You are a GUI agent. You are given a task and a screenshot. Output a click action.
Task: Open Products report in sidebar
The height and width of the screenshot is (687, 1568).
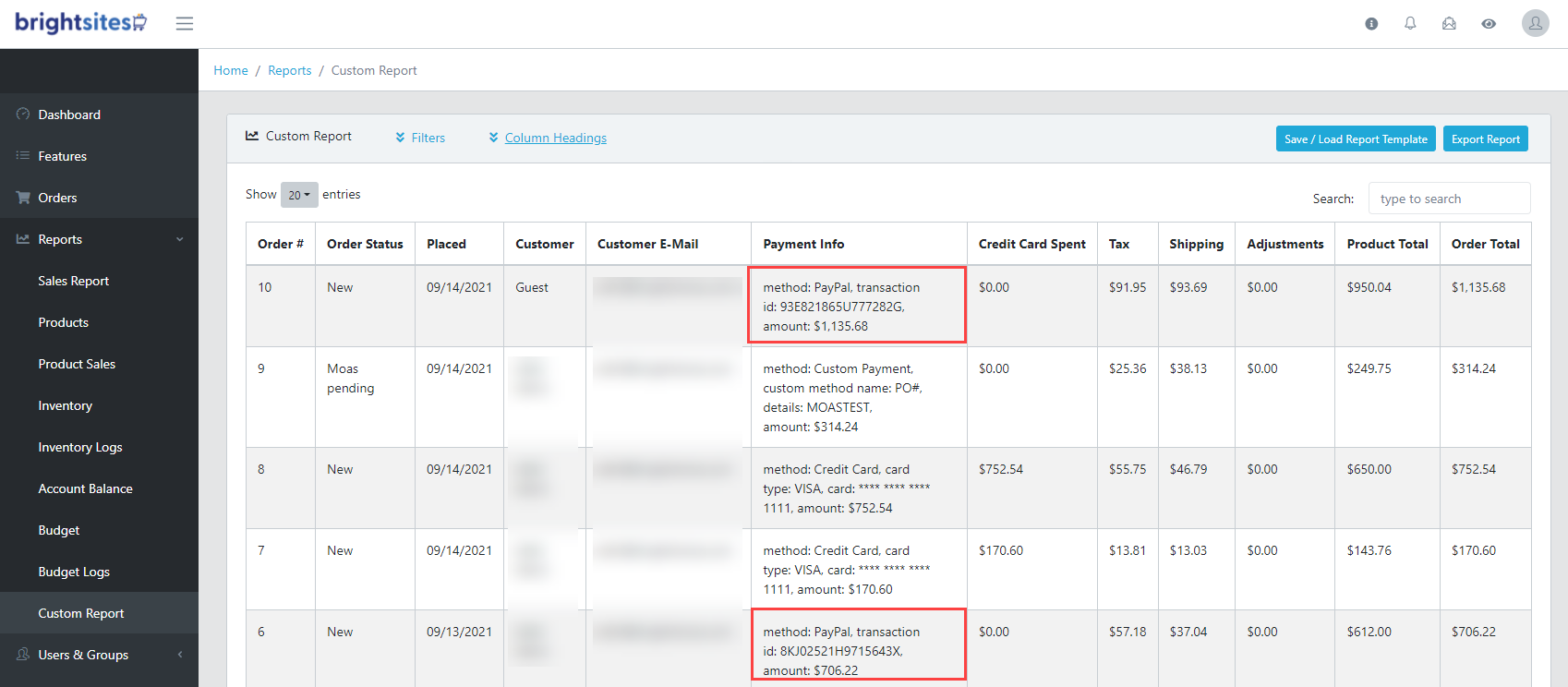[64, 322]
